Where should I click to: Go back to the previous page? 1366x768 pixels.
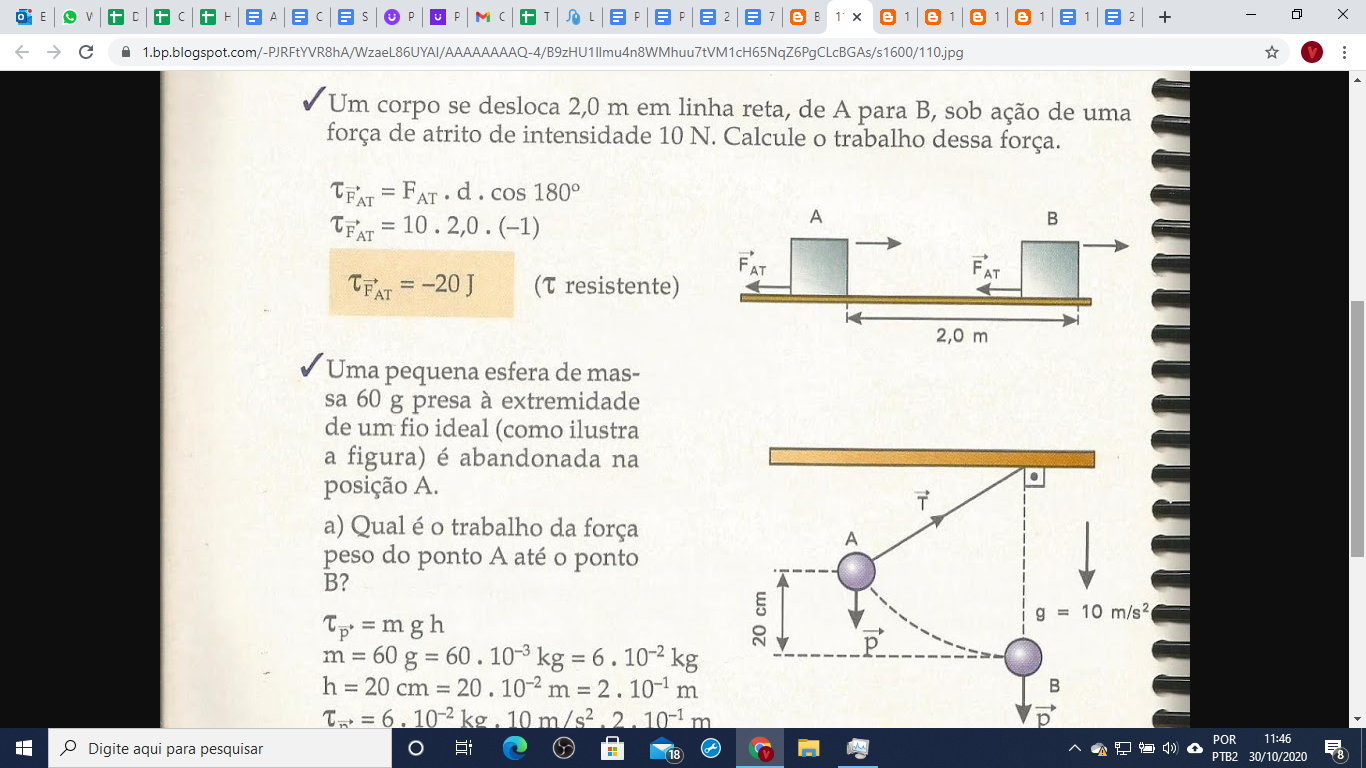pyautogui.click(x=24, y=52)
